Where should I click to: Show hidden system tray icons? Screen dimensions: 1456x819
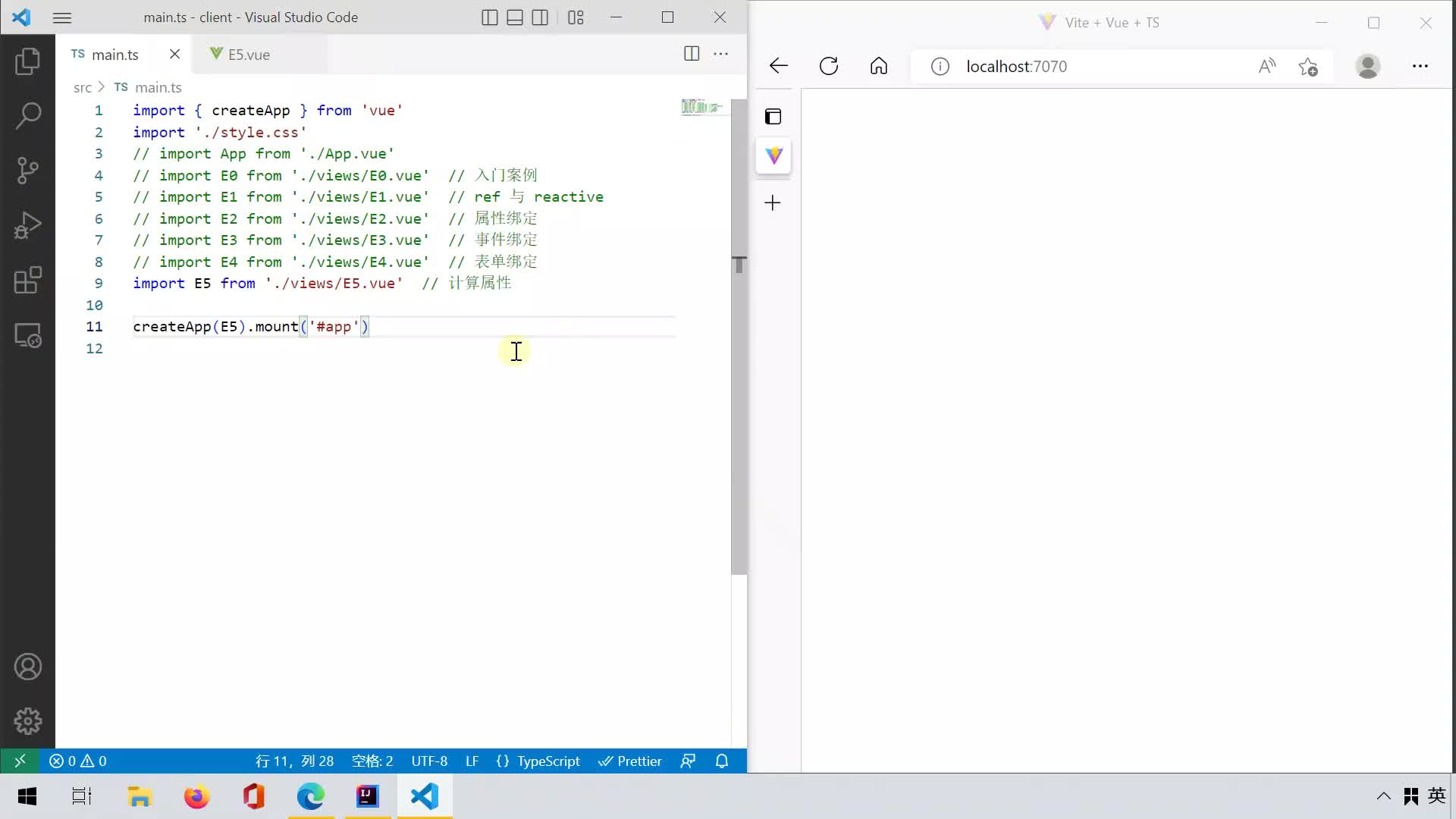click(1384, 796)
